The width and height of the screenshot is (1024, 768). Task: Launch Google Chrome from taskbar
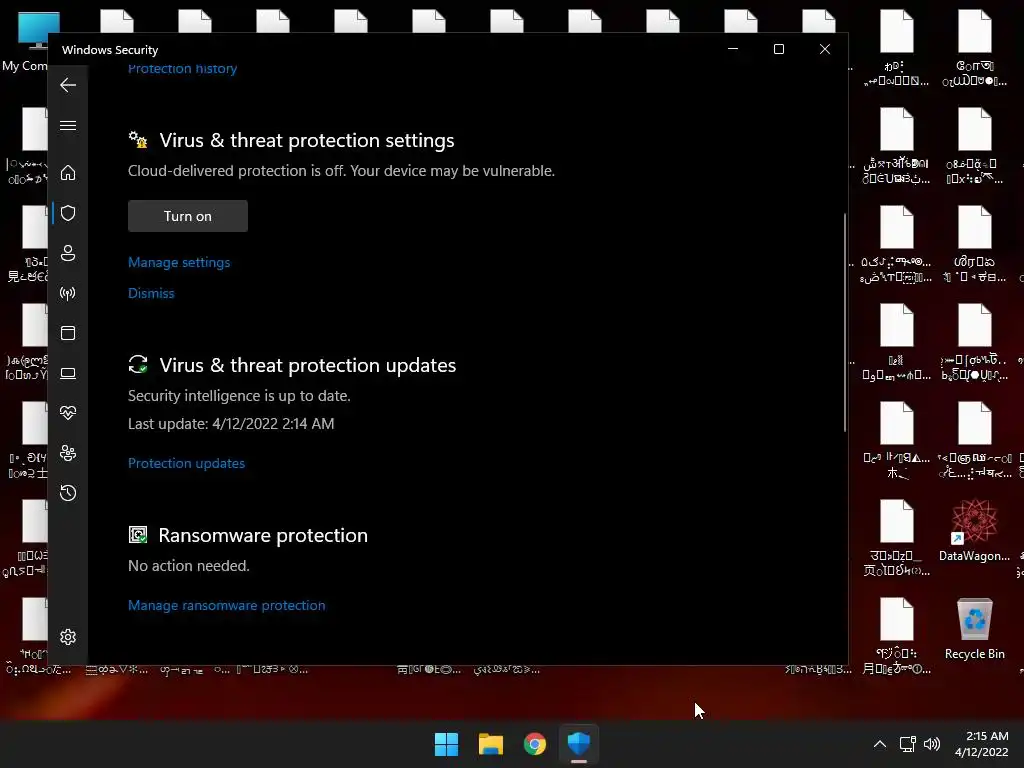(x=535, y=744)
